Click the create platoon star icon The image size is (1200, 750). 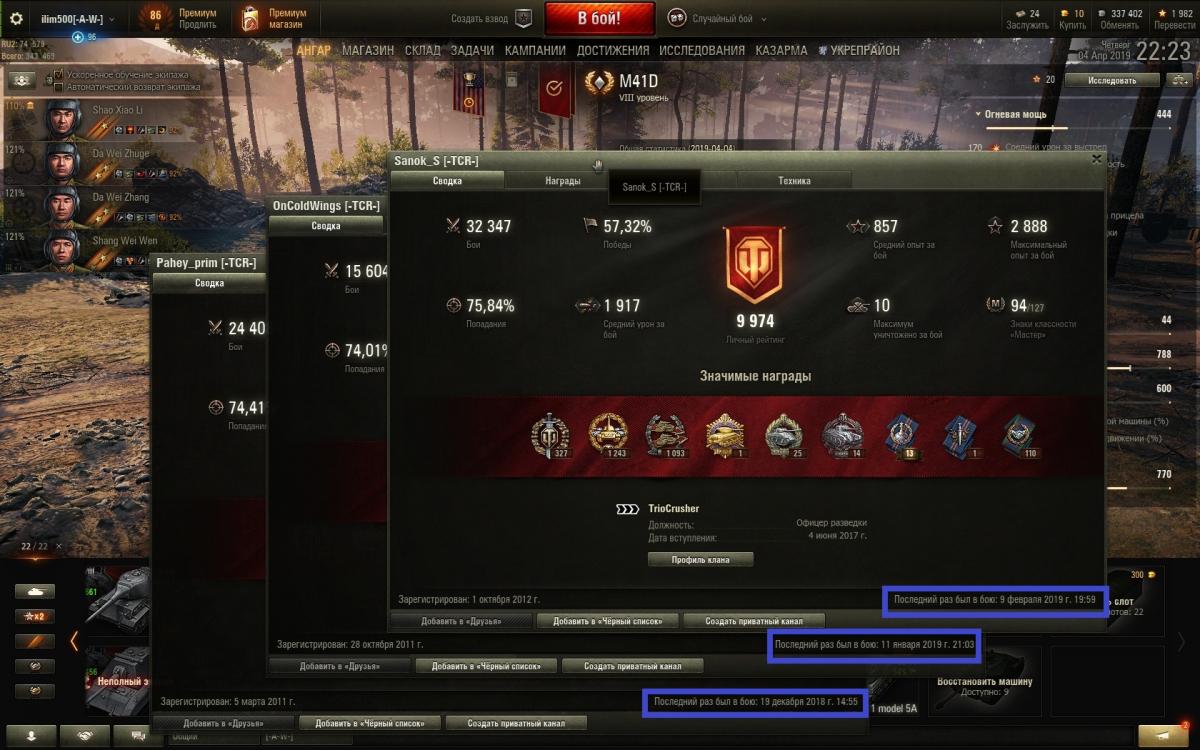coord(523,18)
